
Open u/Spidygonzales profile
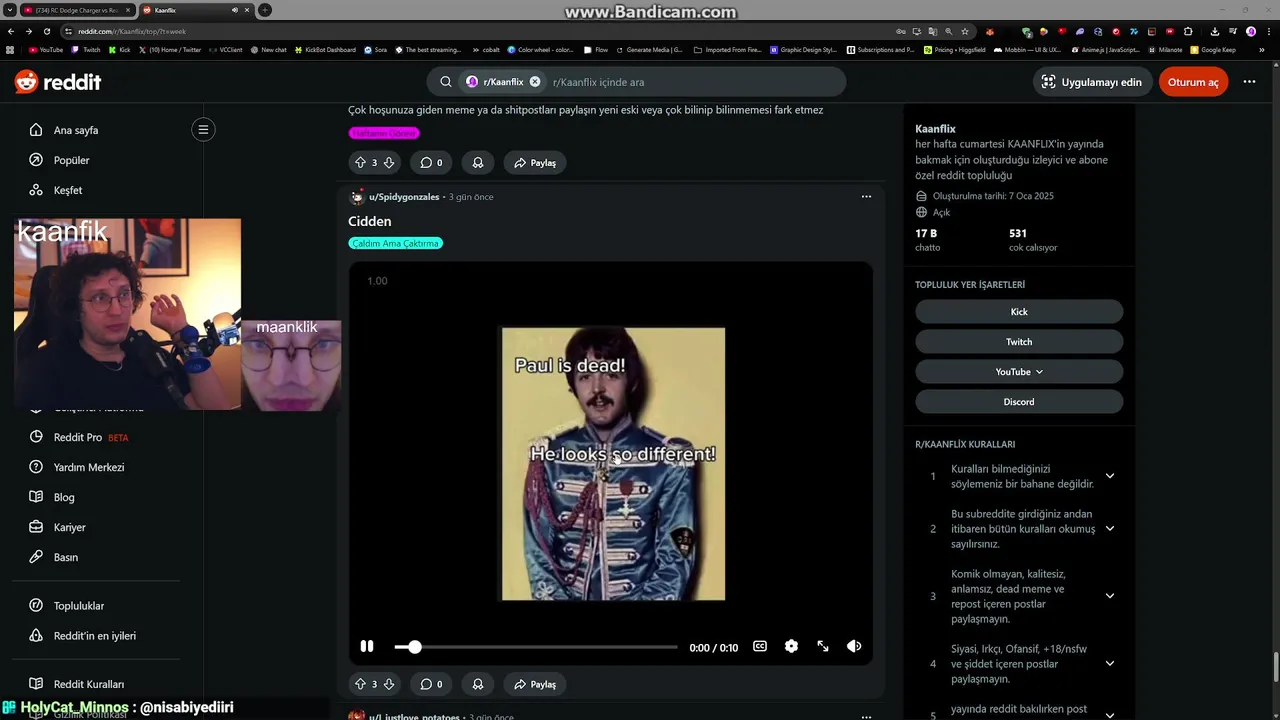pos(404,197)
